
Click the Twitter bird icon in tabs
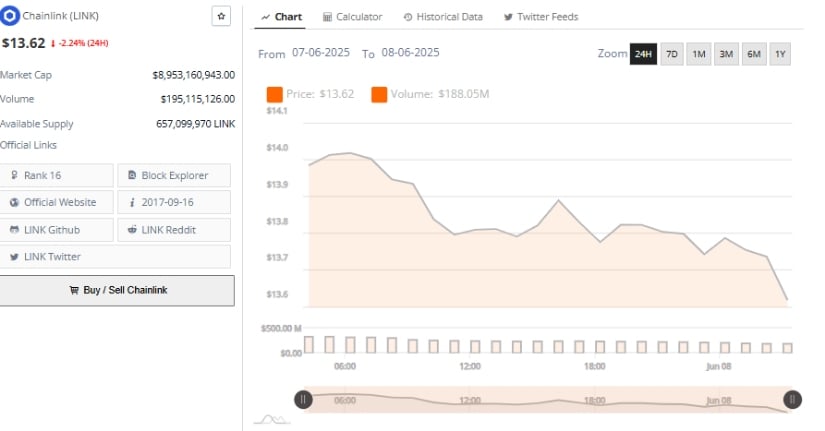pyautogui.click(x=508, y=17)
